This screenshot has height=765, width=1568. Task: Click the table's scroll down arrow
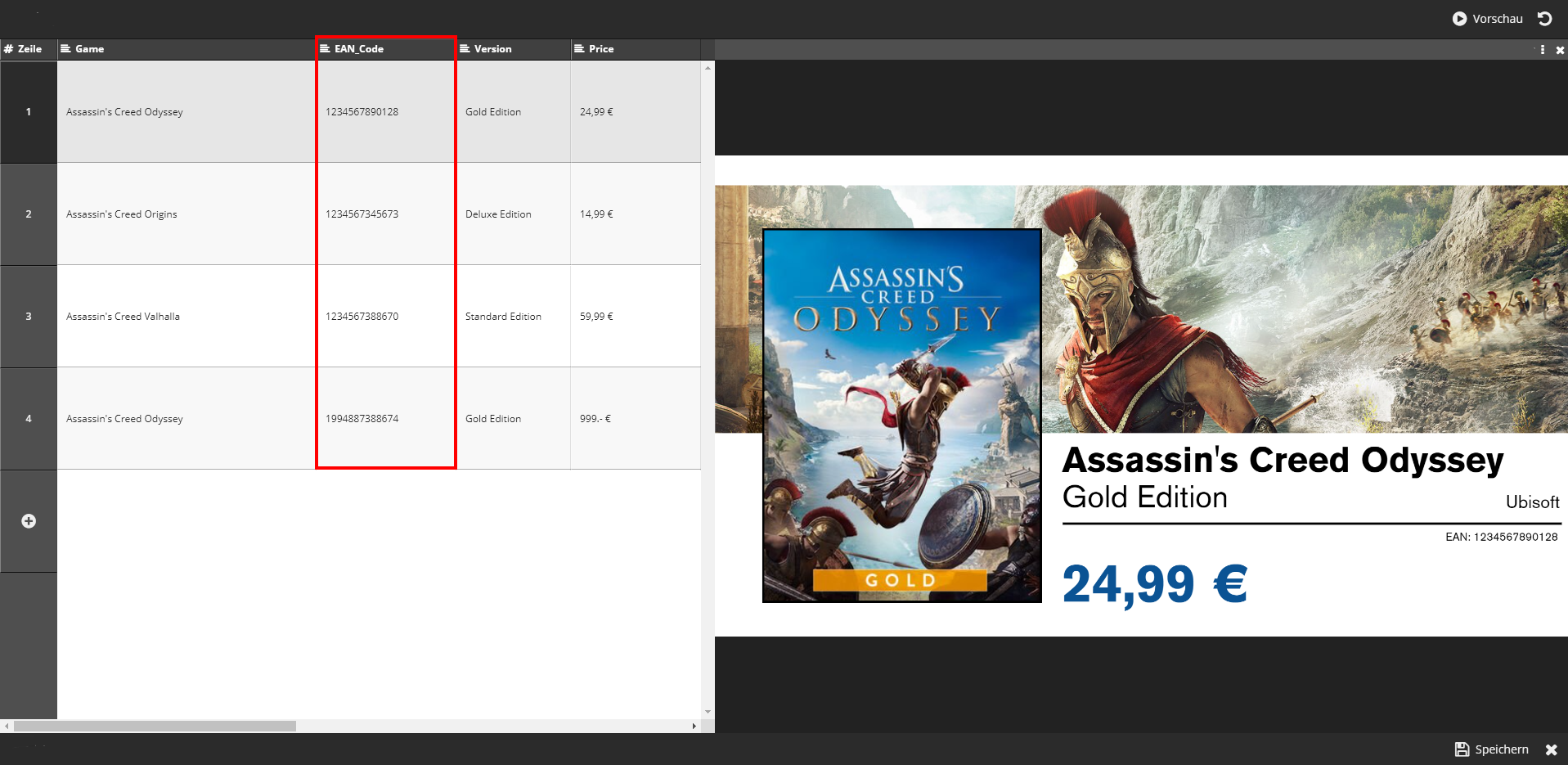tap(708, 712)
